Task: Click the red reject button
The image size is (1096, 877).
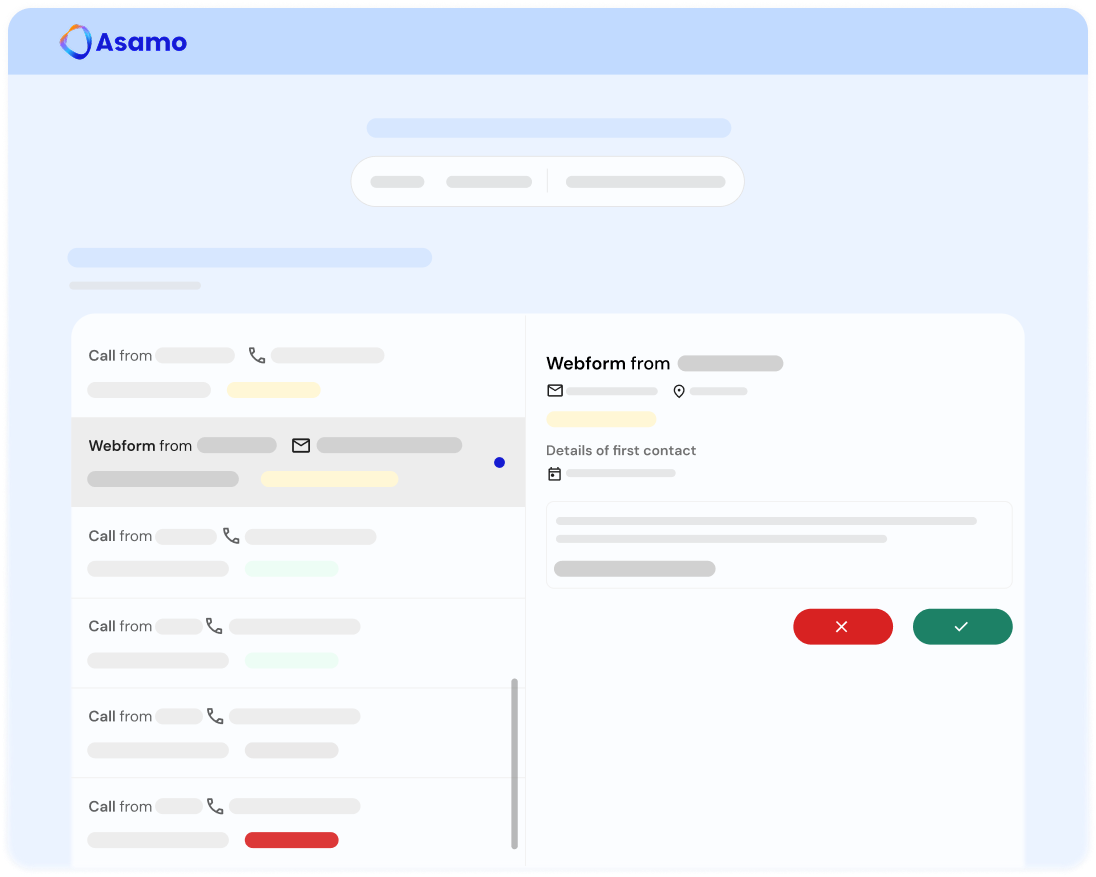Action: tap(843, 626)
